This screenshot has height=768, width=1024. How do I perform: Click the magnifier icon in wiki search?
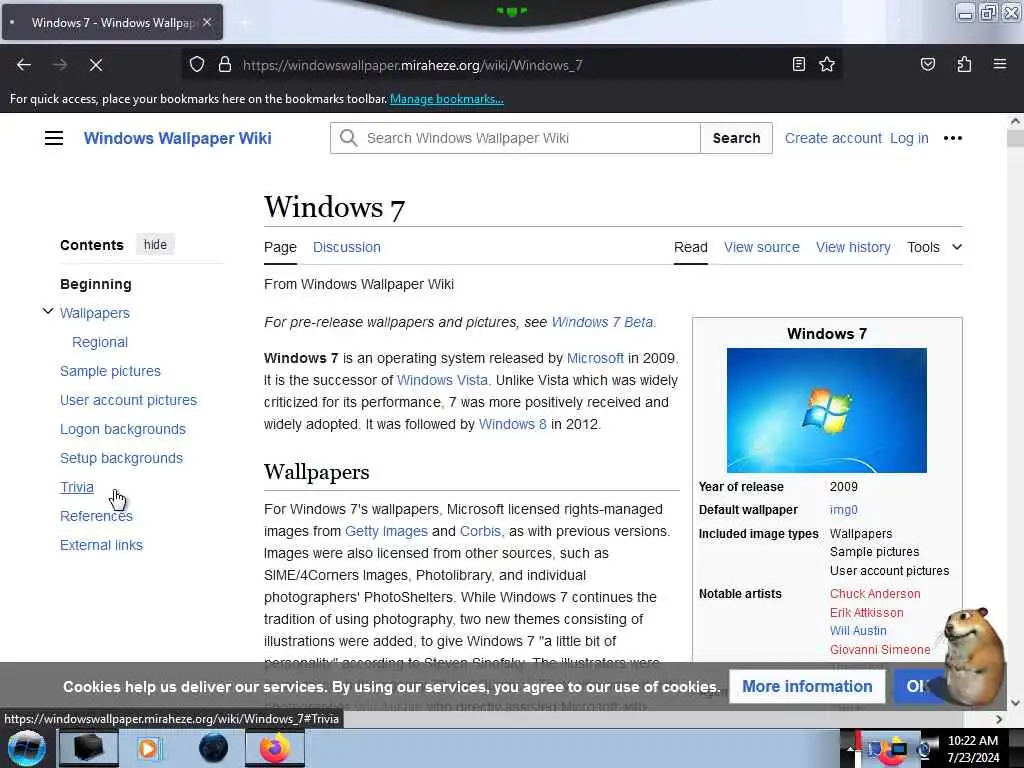(x=349, y=138)
